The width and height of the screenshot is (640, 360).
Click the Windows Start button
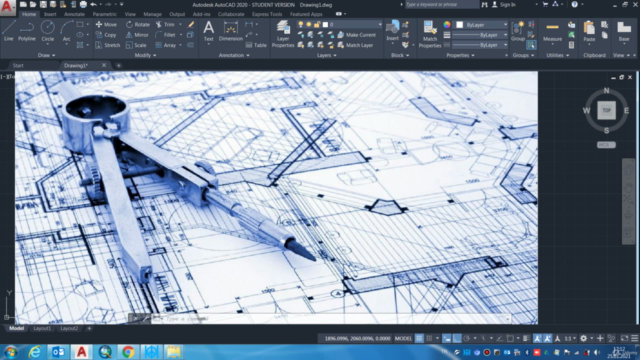10,352
